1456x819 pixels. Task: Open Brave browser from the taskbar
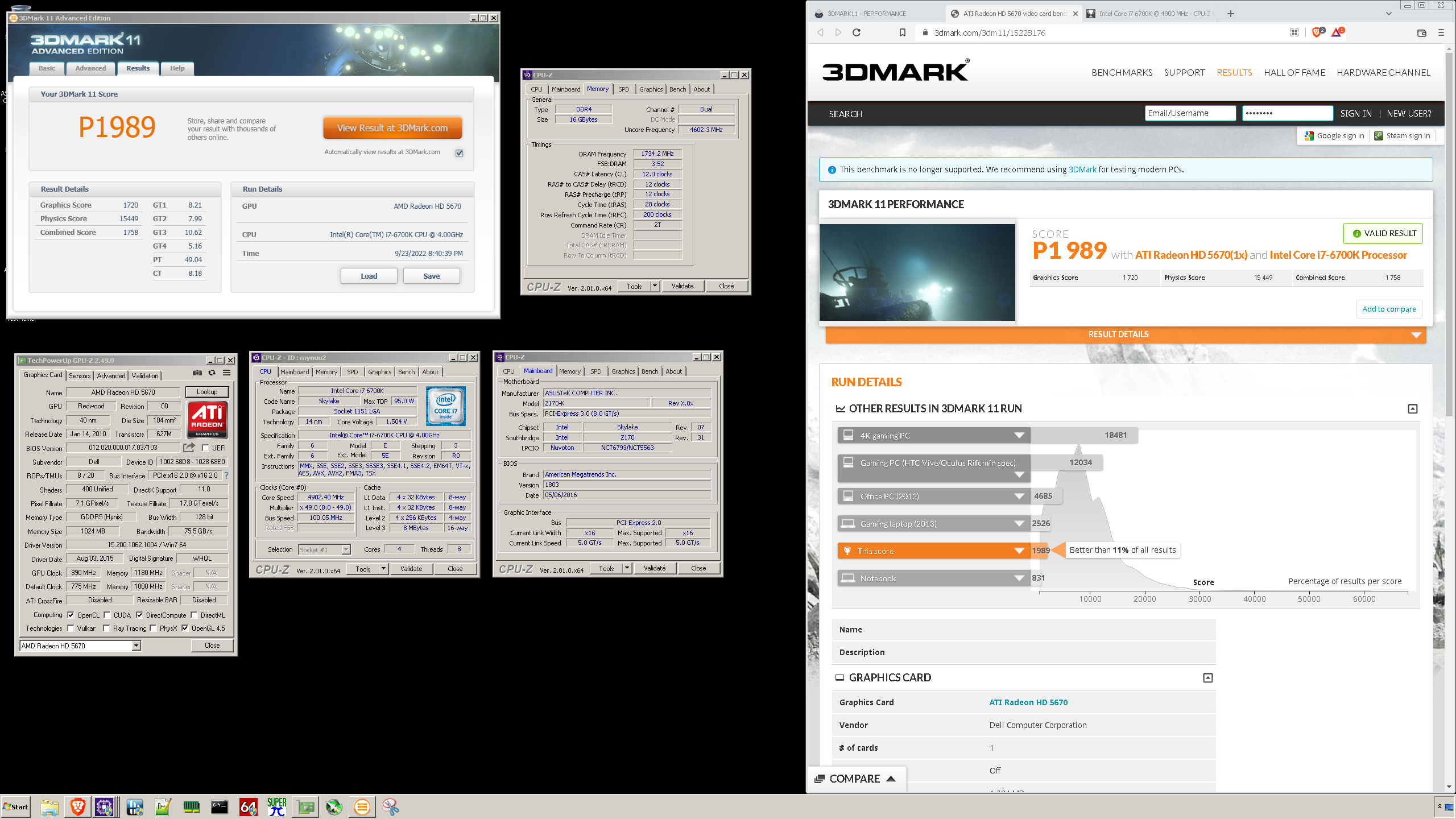(78, 806)
